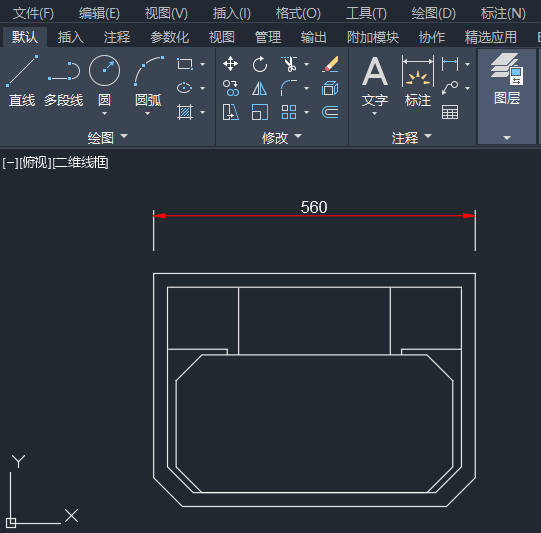Viewport: 541px width, 533px height.
Task: Open the 工具(T) menu
Action: click(x=366, y=13)
